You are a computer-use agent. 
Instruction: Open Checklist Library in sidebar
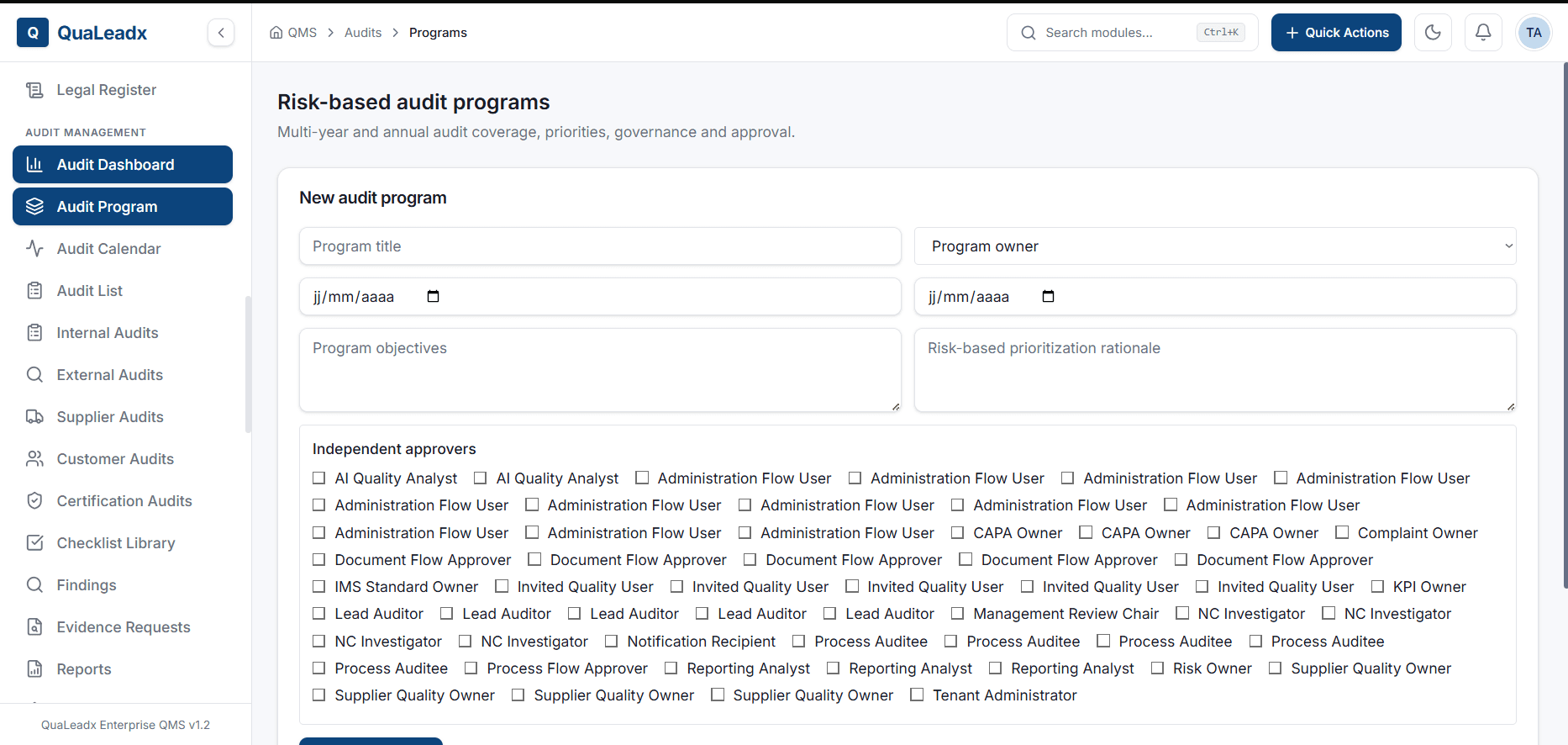pyautogui.click(x=123, y=543)
